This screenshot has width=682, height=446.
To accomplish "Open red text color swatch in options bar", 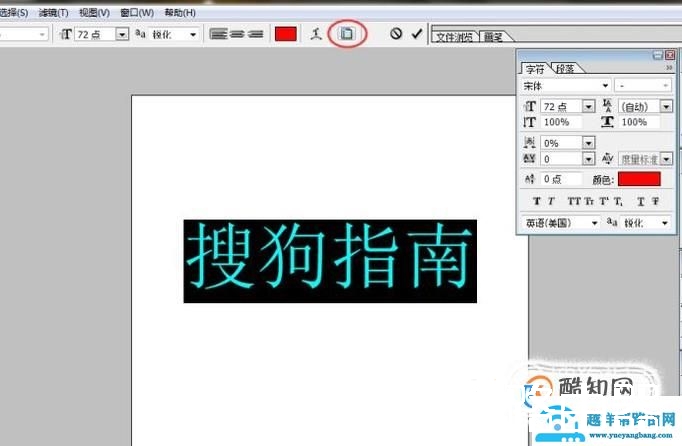I will tap(286, 34).
